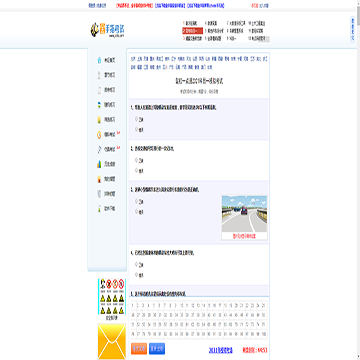Select the first answer option for question 1
Viewport: 360px width, 360px height.
[x=136, y=119]
